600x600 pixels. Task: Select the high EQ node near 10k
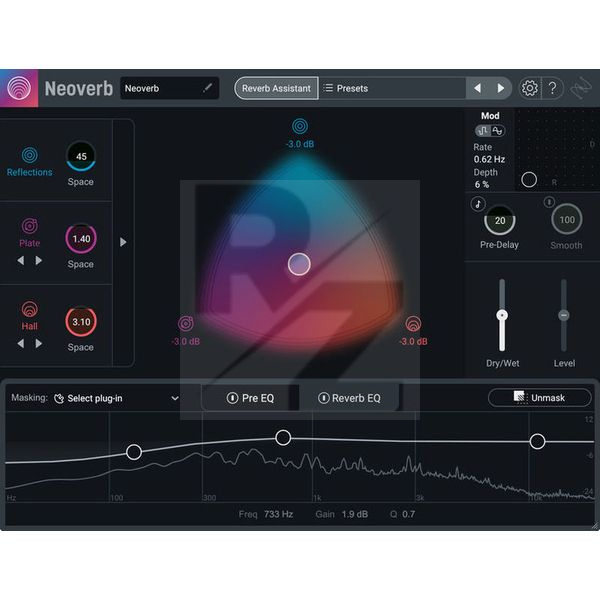click(x=537, y=441)
